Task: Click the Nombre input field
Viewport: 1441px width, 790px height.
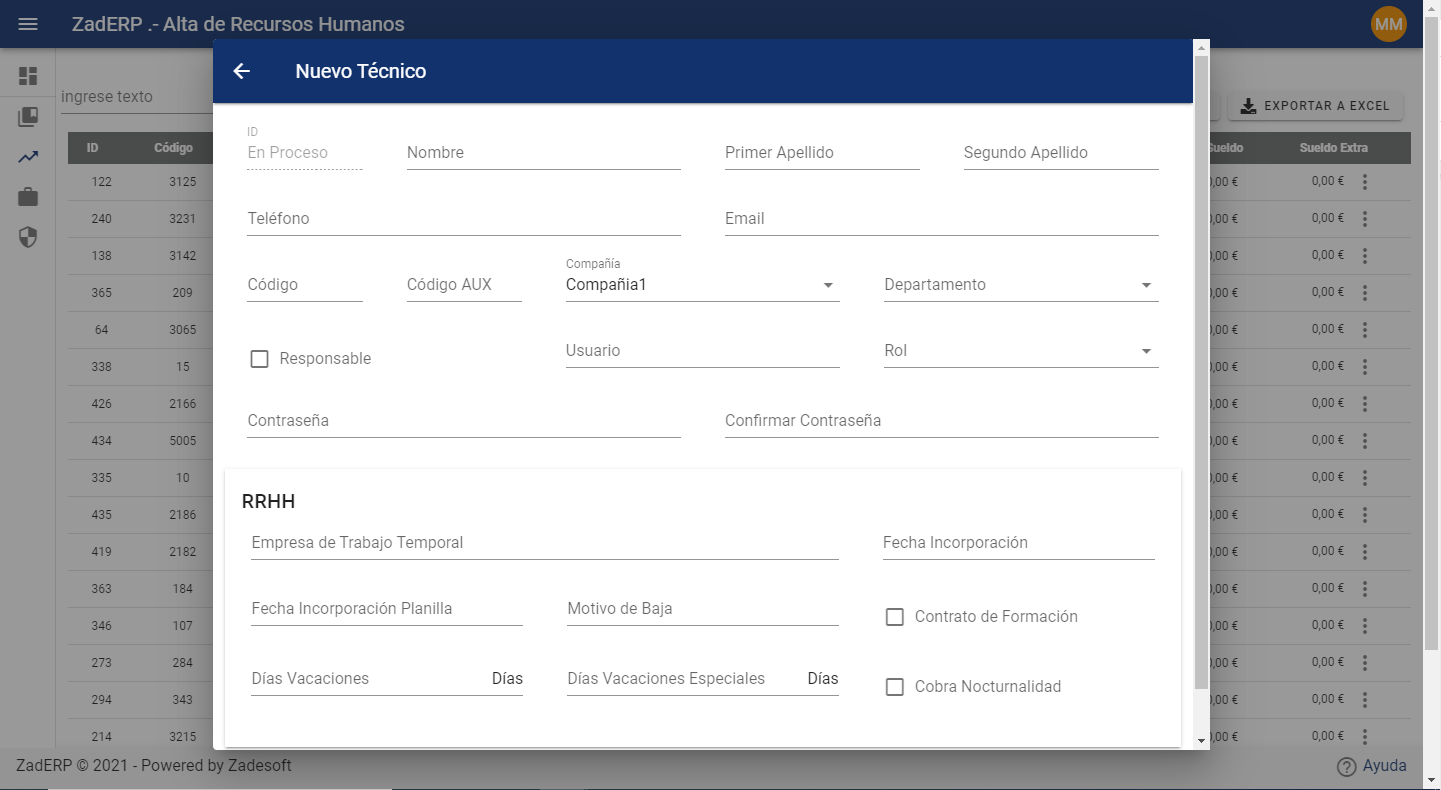Action: coord(543,153)
